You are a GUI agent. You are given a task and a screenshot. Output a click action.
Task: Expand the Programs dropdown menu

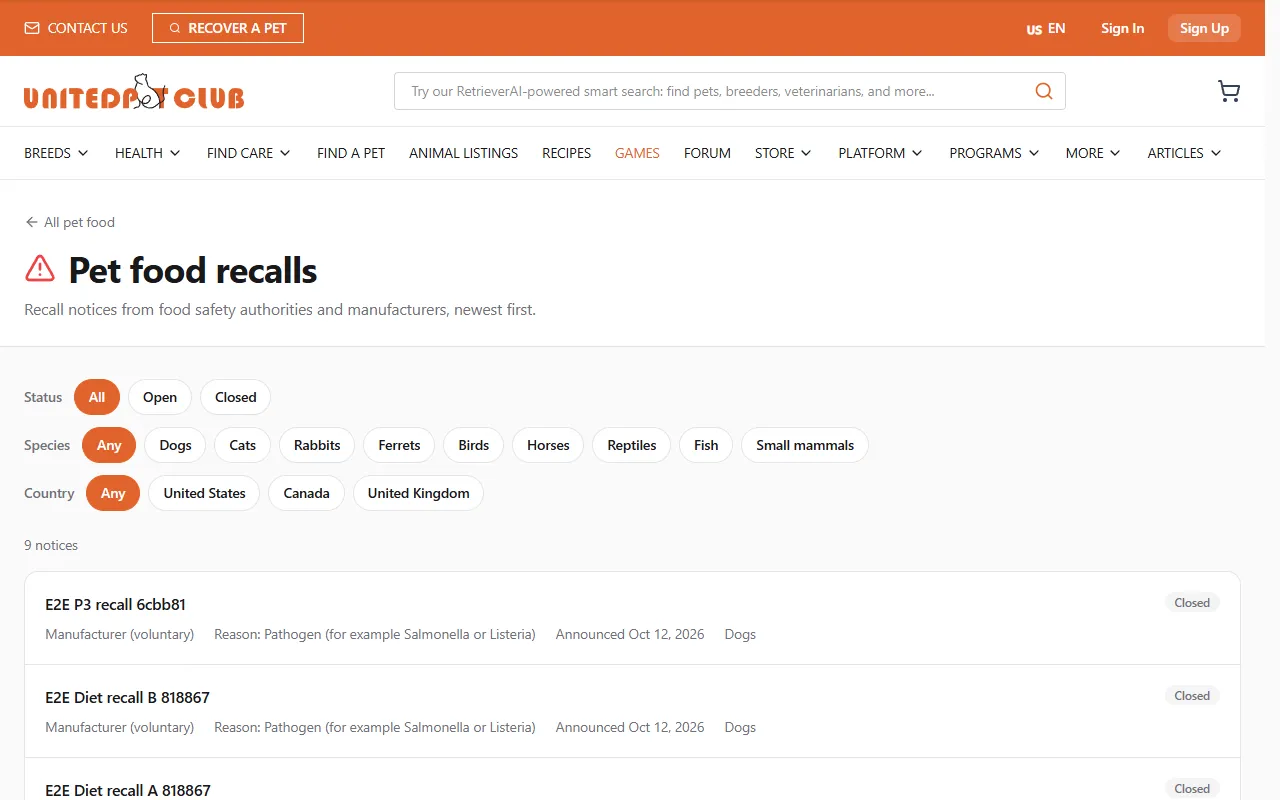[x=995, y=153]
